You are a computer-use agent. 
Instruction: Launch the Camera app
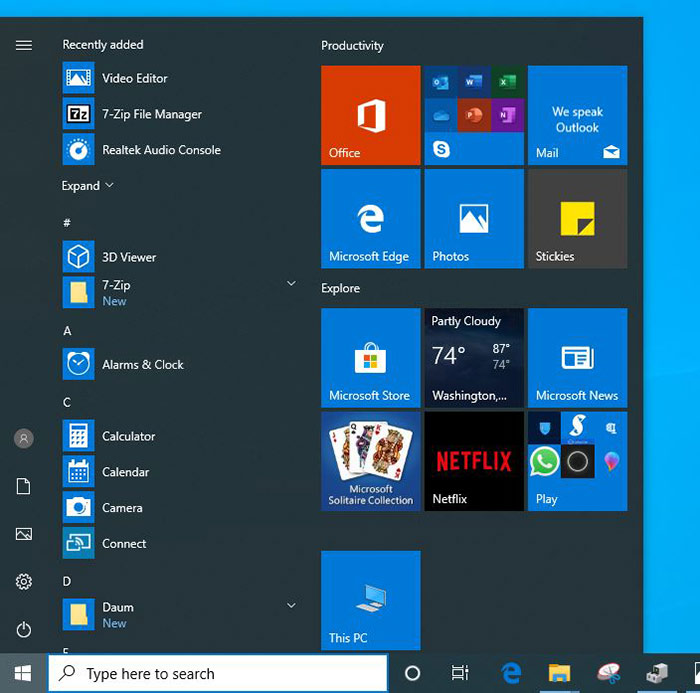[179, 507]
